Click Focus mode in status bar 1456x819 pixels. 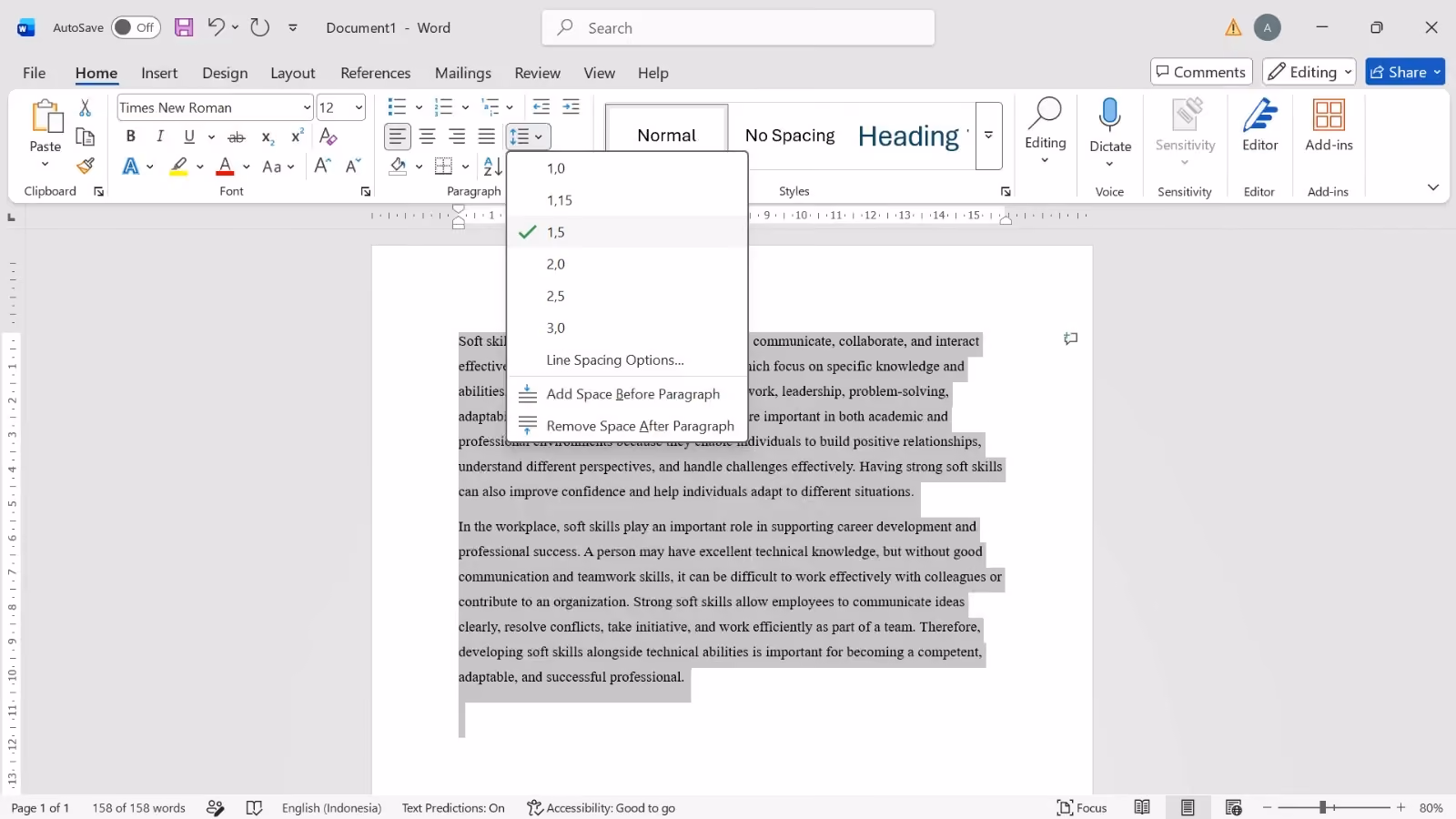(1082, 807)
